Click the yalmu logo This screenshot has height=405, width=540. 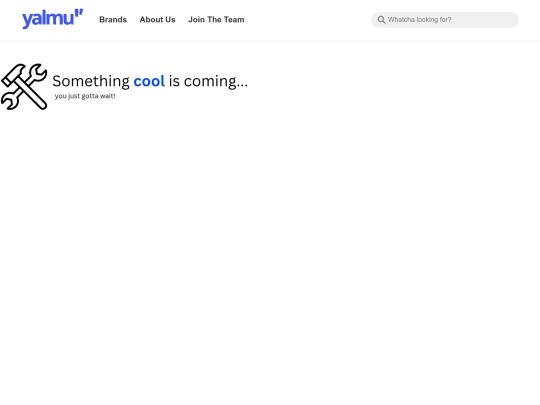pyautogui.click(x=52, y=19)
